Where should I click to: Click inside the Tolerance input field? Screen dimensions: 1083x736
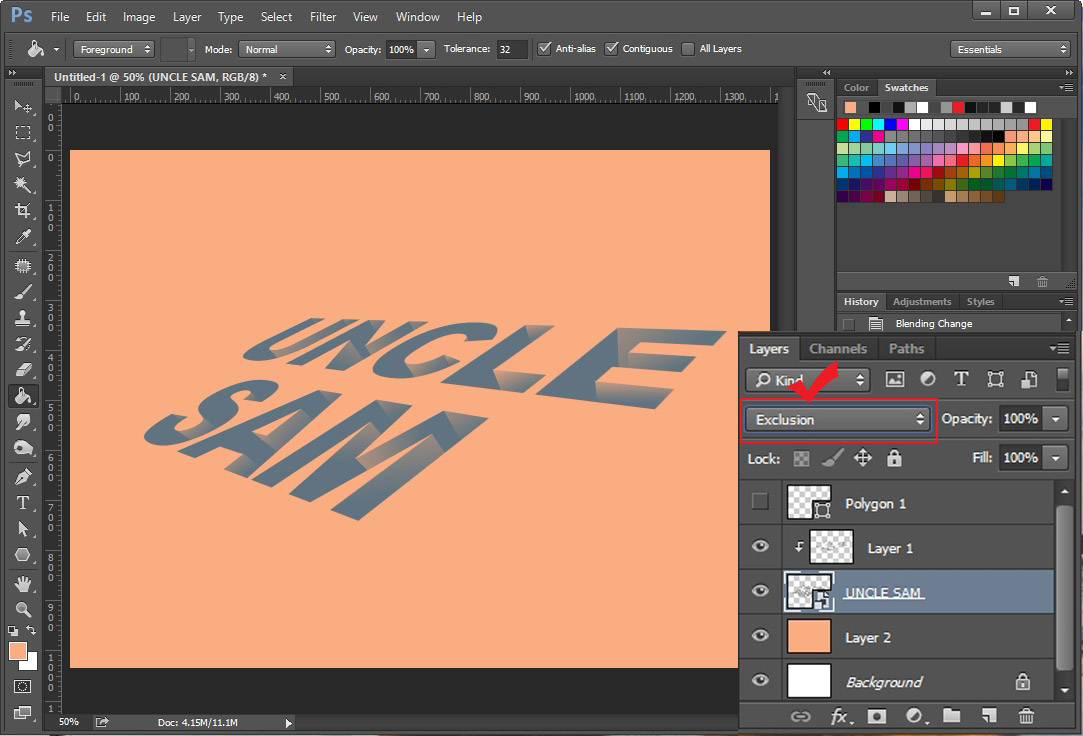coord(512,48)
